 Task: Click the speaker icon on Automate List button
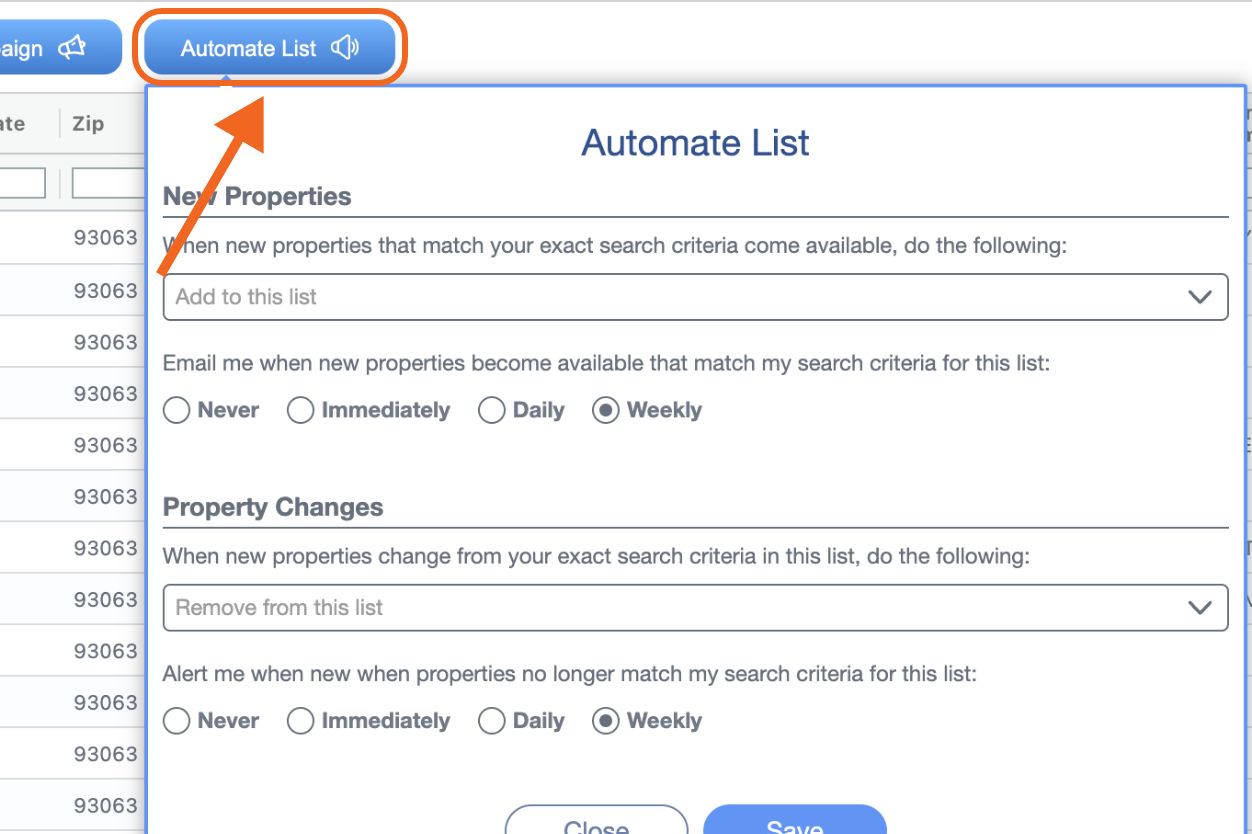click(345, 46)
